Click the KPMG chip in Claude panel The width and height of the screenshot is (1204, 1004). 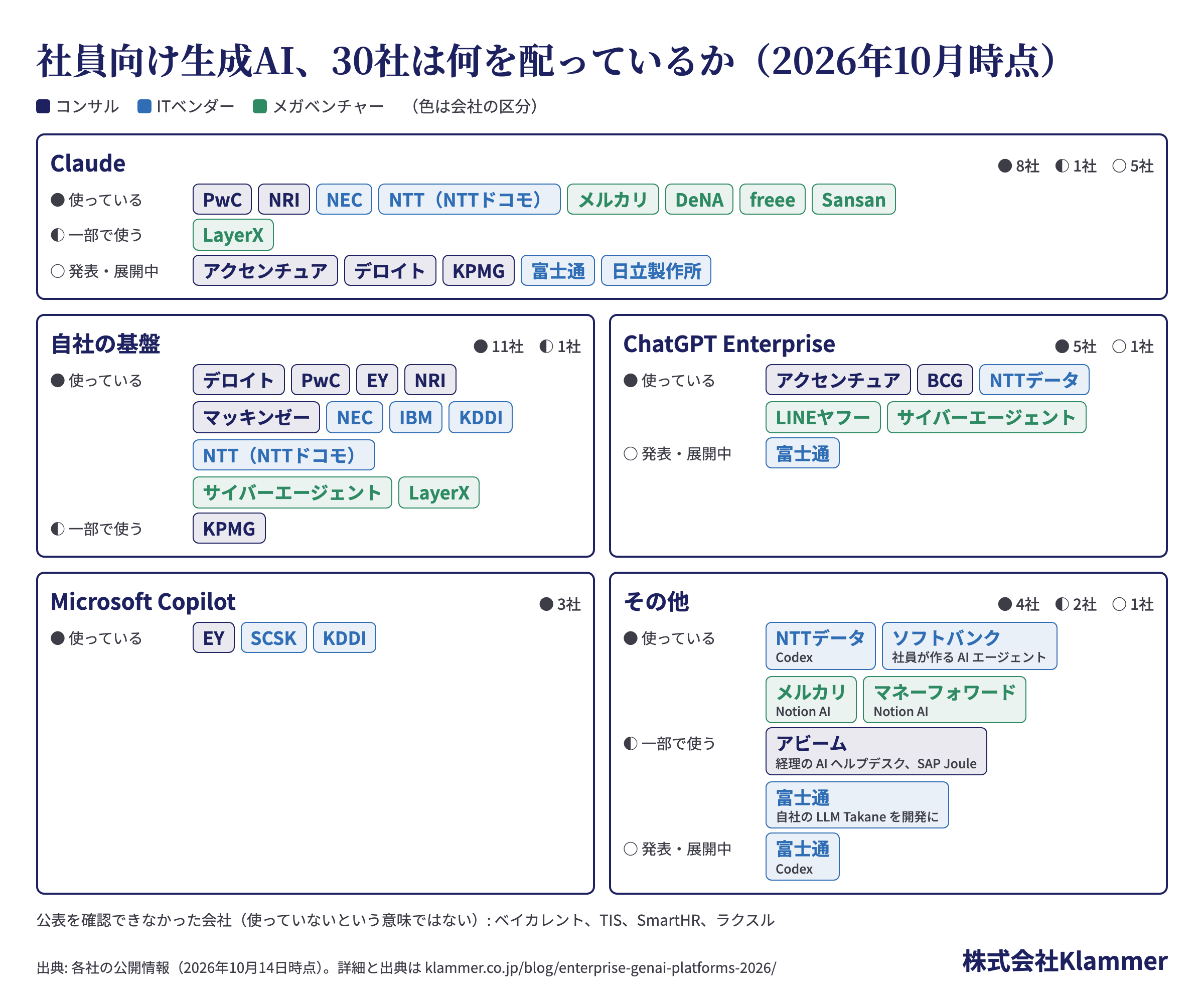[x=479, y=270]
